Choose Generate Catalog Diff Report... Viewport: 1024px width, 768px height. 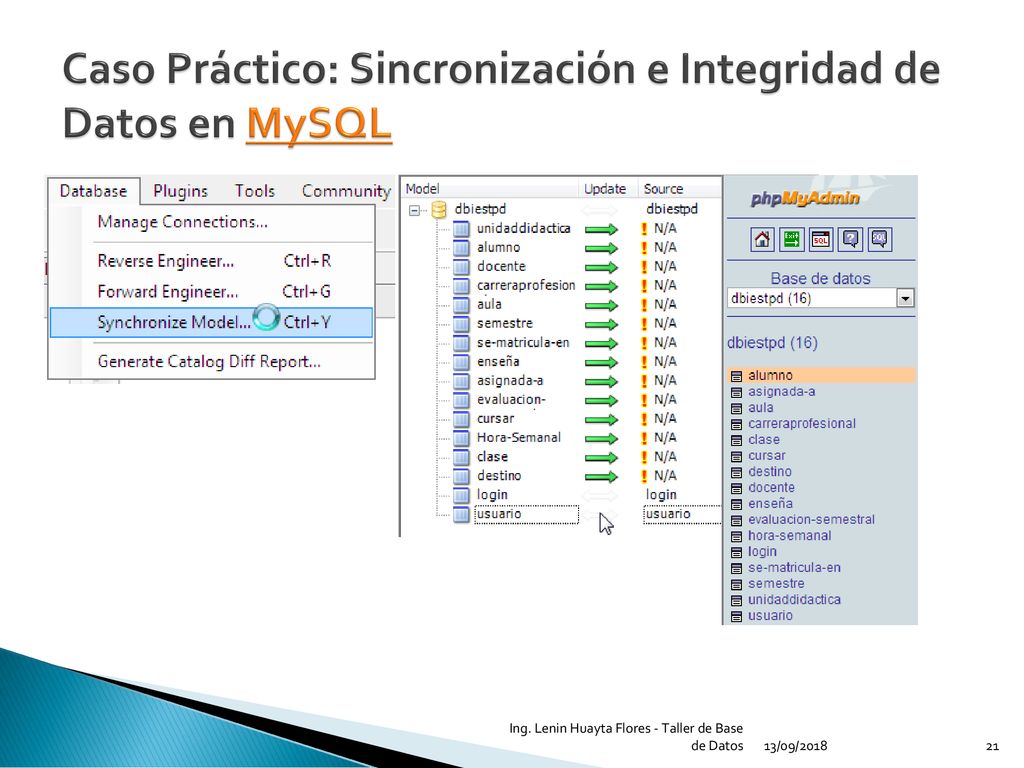[211, 362]
